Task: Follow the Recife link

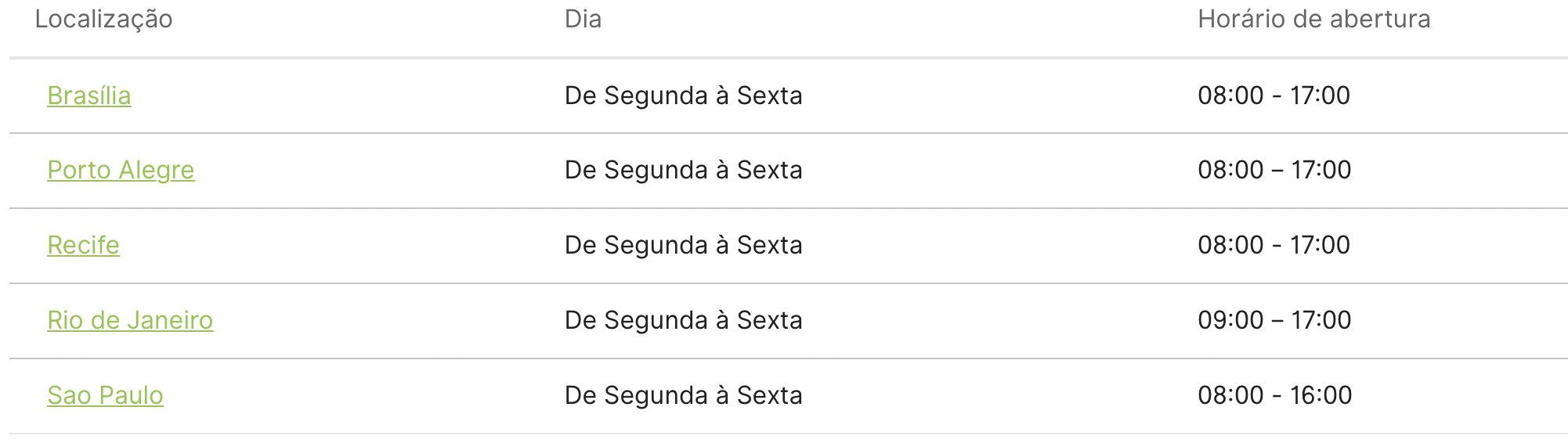Action: coord(83,245)
